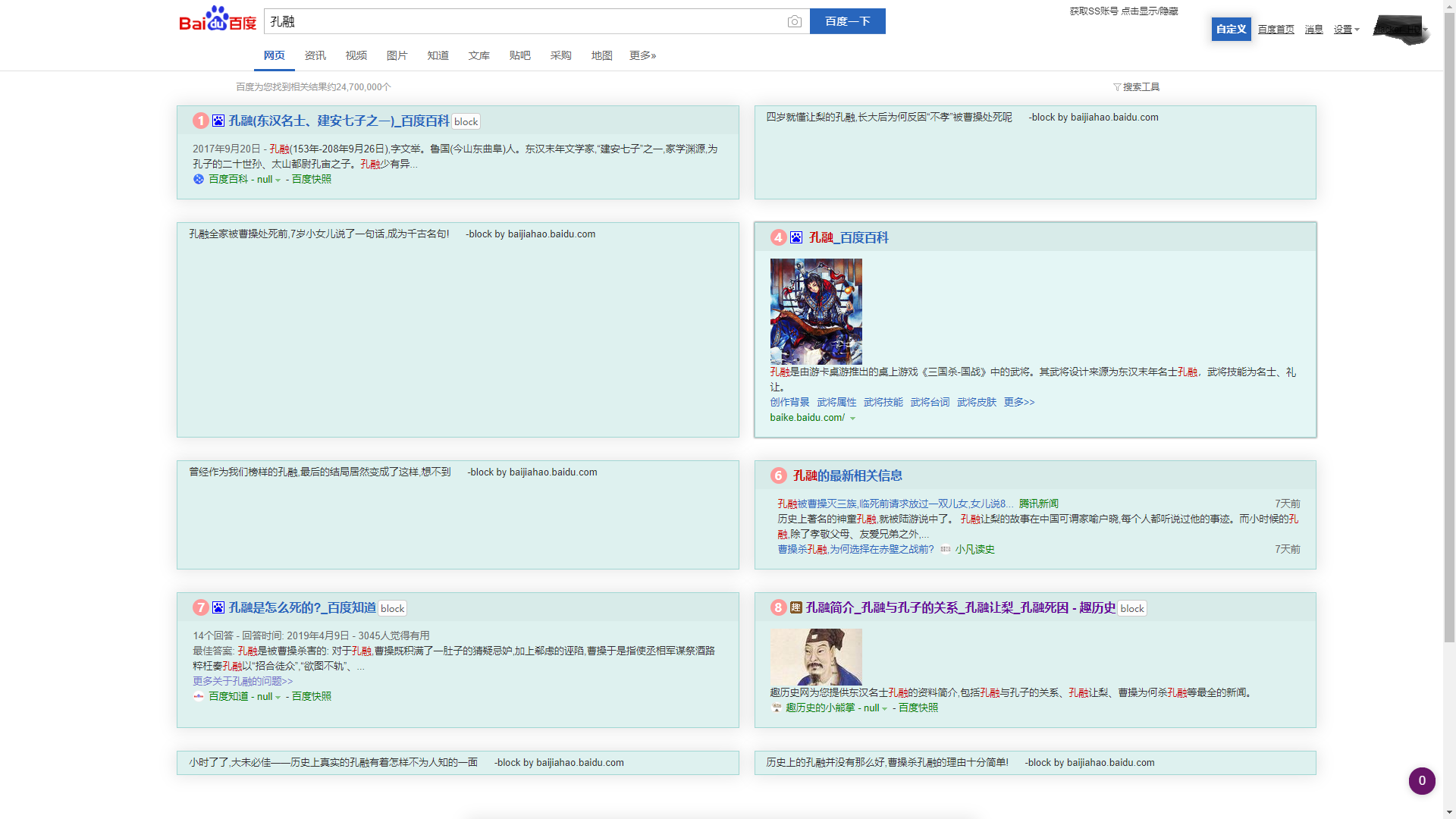The image size is (1456, 819).
Task: Open the 采购 tab
Action: point(560,55)
